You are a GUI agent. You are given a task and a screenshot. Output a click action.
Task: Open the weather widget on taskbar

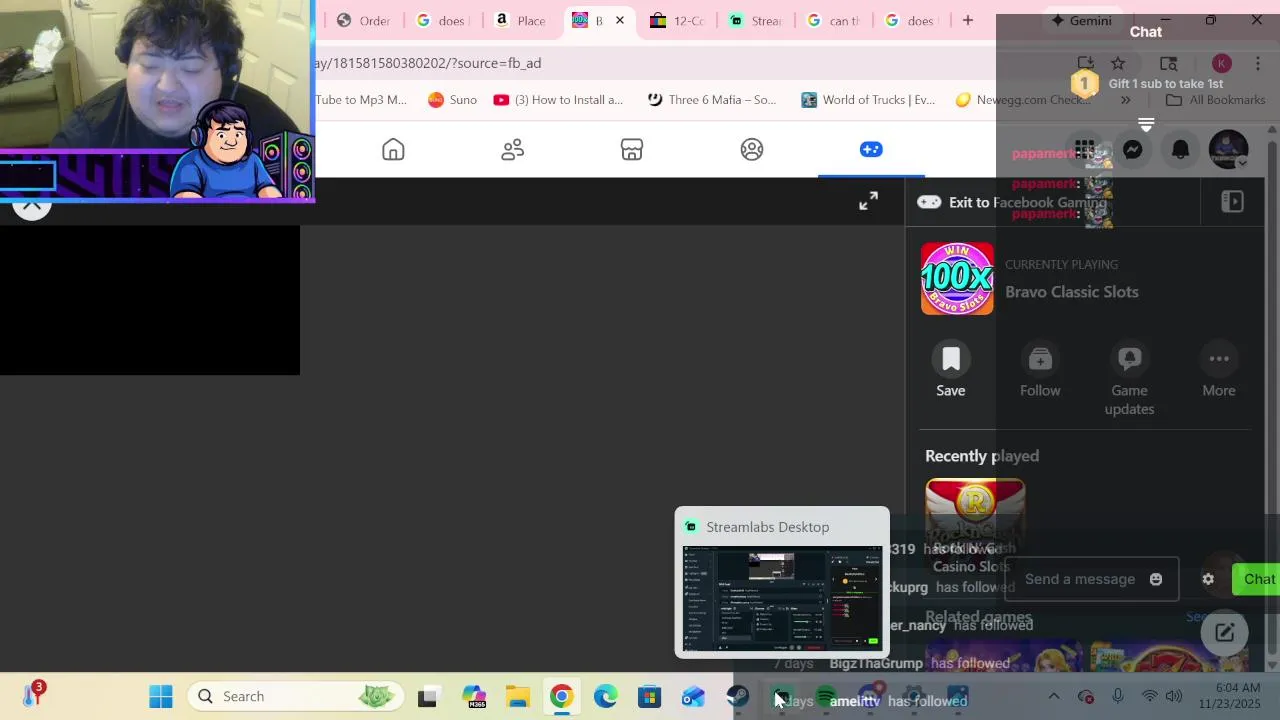tap(32, 694)
